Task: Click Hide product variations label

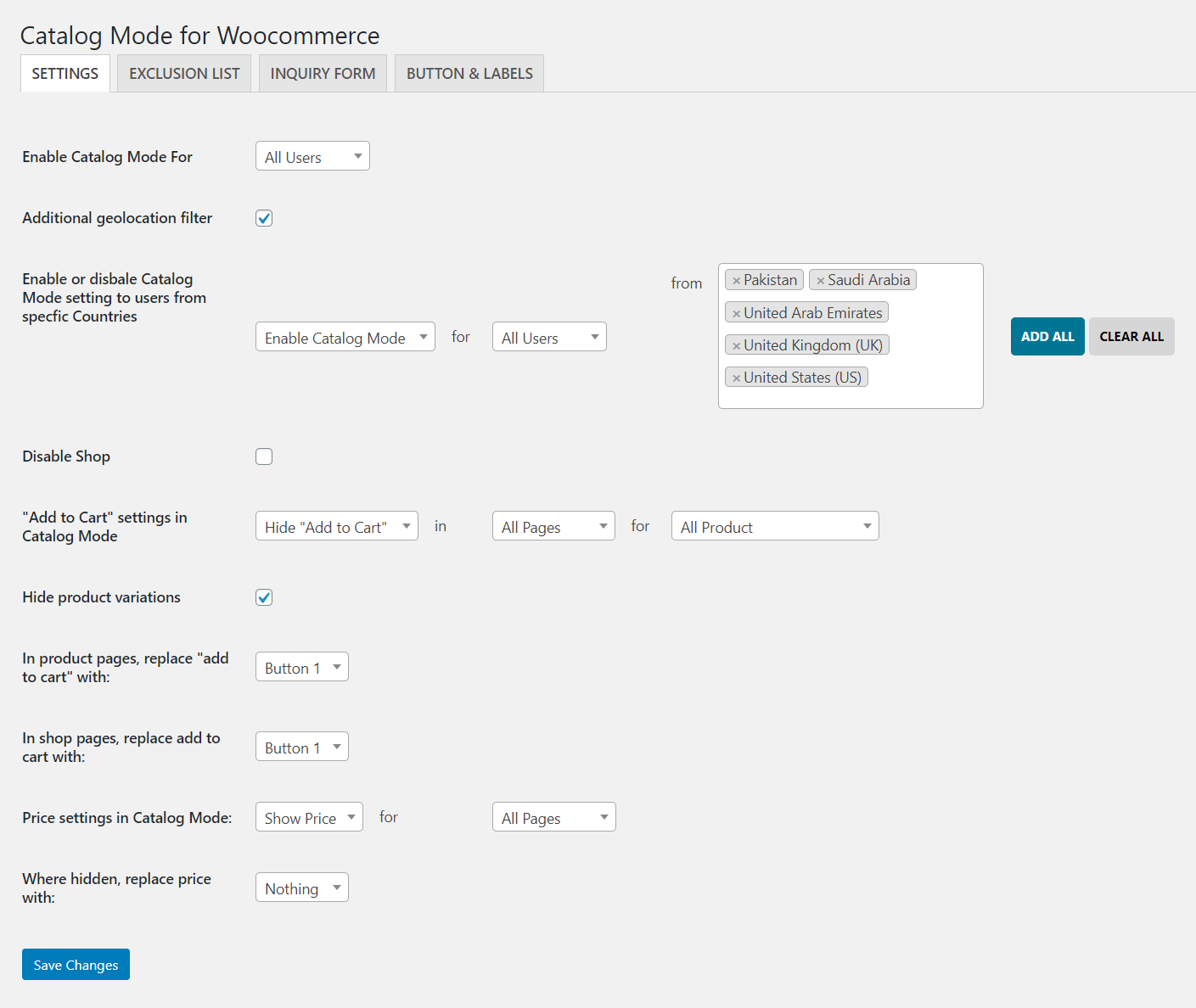Action: point(101,597)
